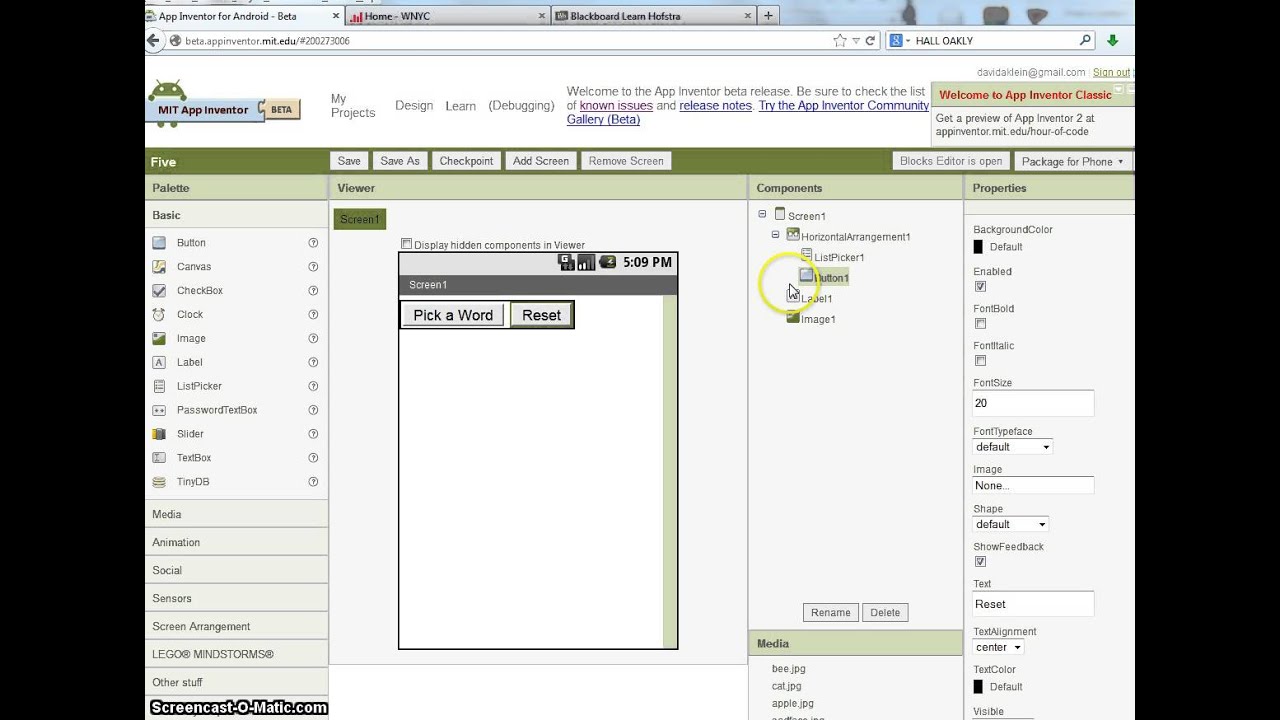Toggle Display hidden components in Viewer
This screenshot has width=1280, height=720.
tap(406, 244)
